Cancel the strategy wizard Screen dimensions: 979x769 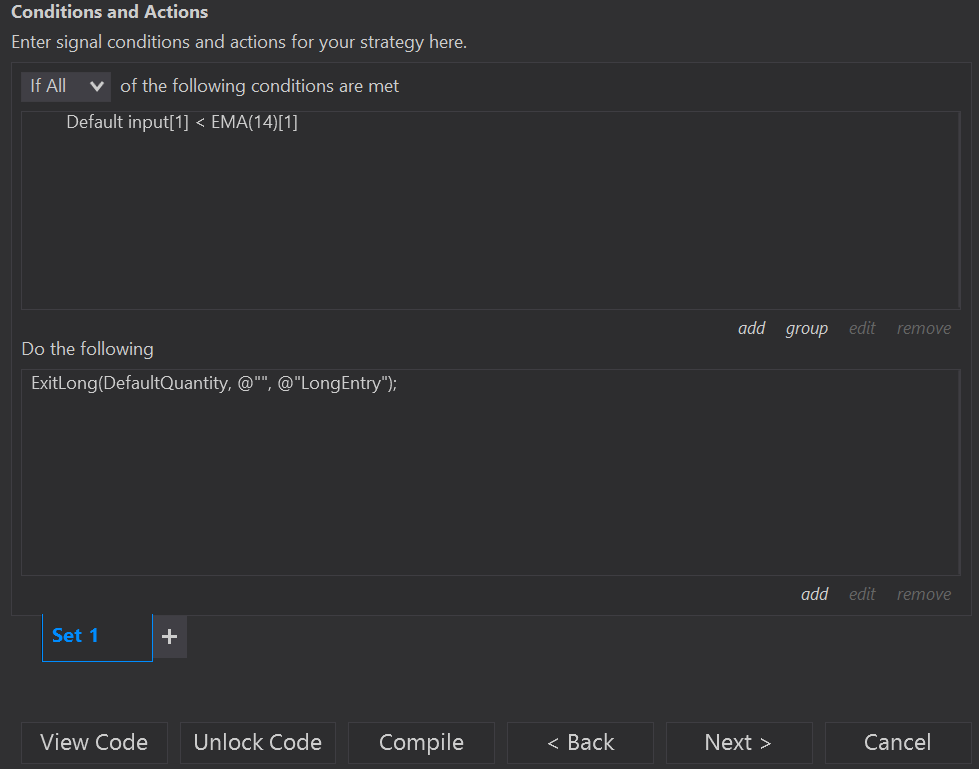[x=897, y=743]
